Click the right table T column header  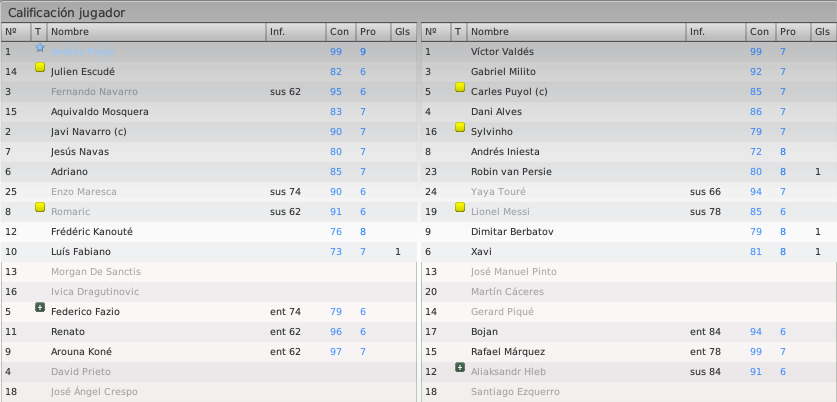pyautogui.click(x=459, y=32)
